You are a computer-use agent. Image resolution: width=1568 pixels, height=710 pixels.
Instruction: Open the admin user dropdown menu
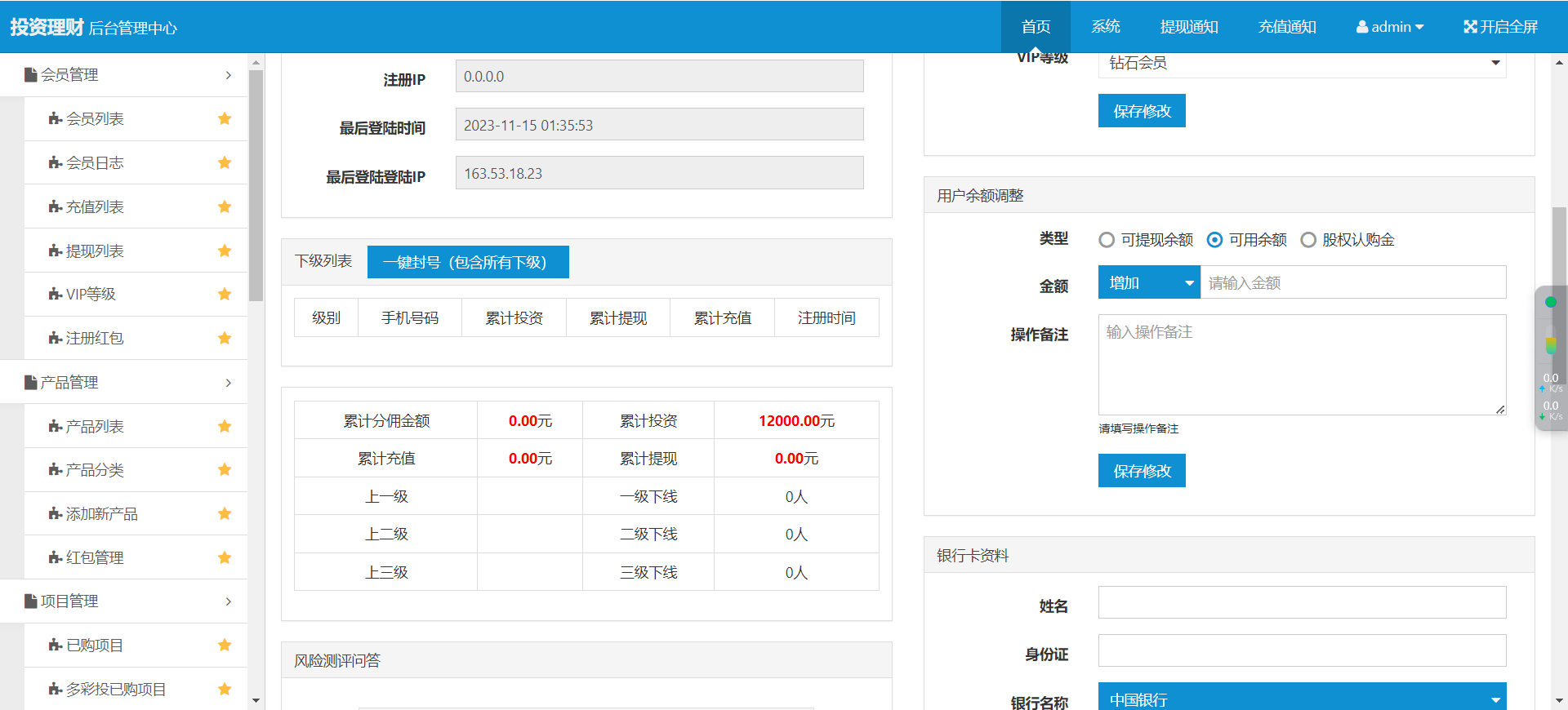click(x=1390, y=27)
